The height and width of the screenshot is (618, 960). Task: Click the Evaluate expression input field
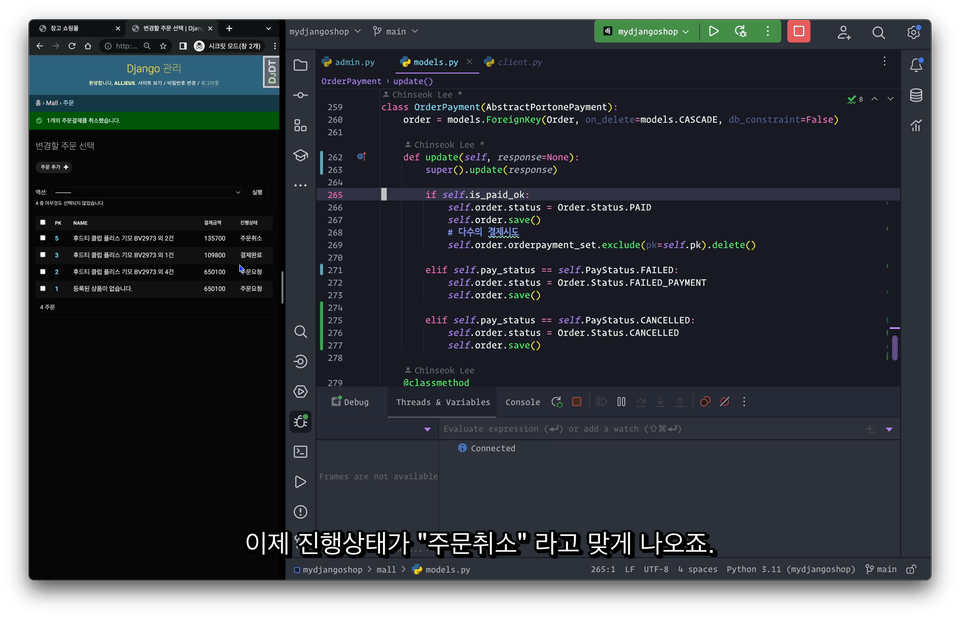[x=649, y=429]
